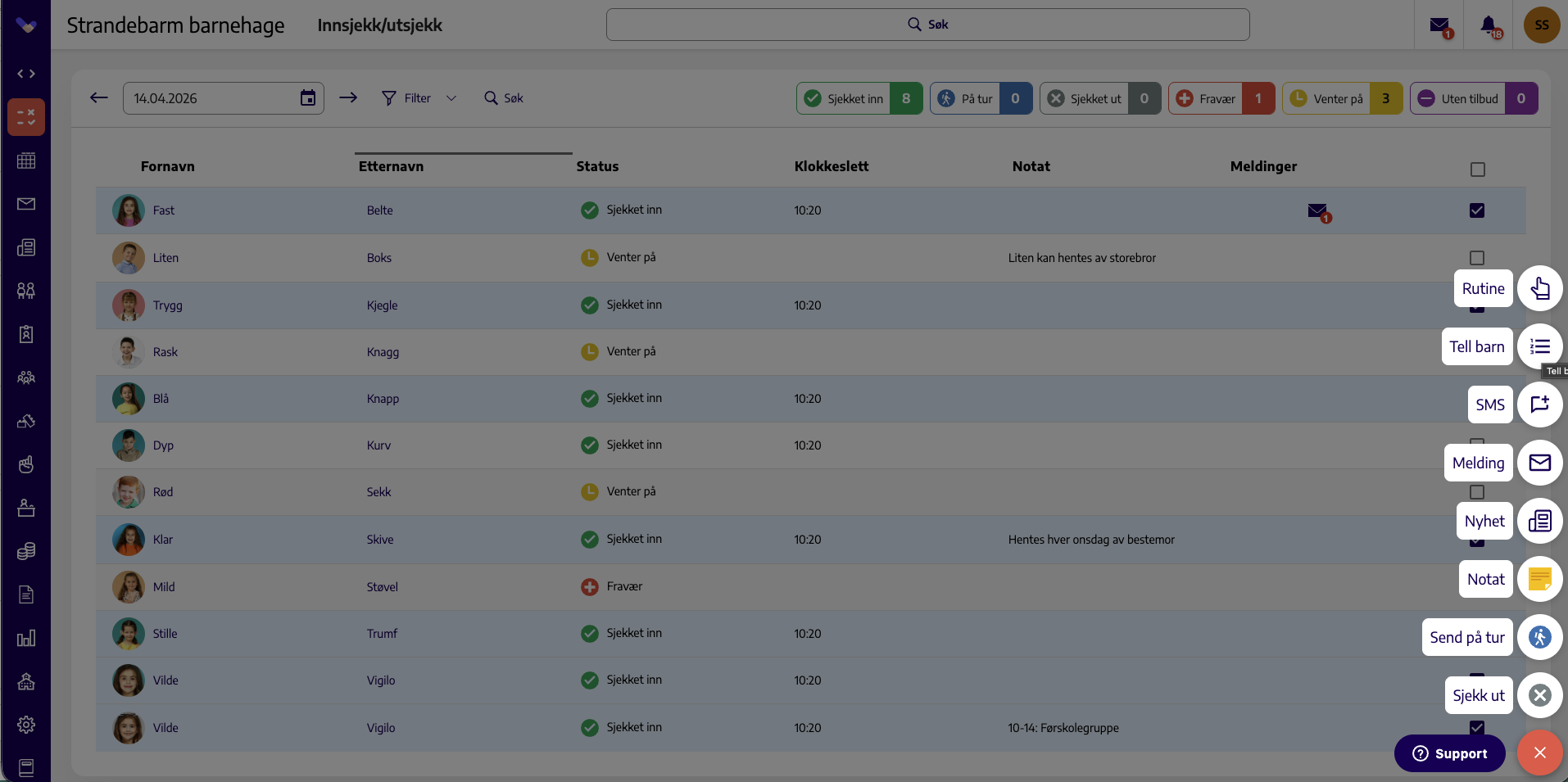Go to the next day arrow
The width and height of the screenshot is (1568, 782).
(348, 98)
